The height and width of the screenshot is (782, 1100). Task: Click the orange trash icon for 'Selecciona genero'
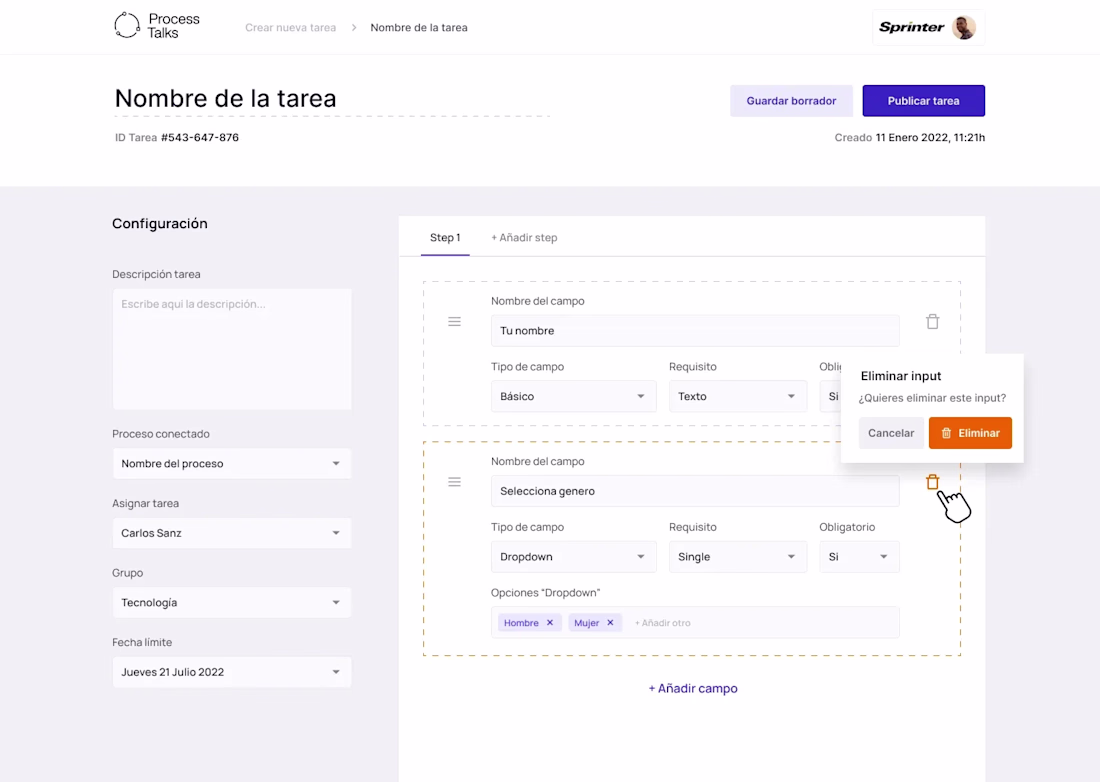coord(932,482)
